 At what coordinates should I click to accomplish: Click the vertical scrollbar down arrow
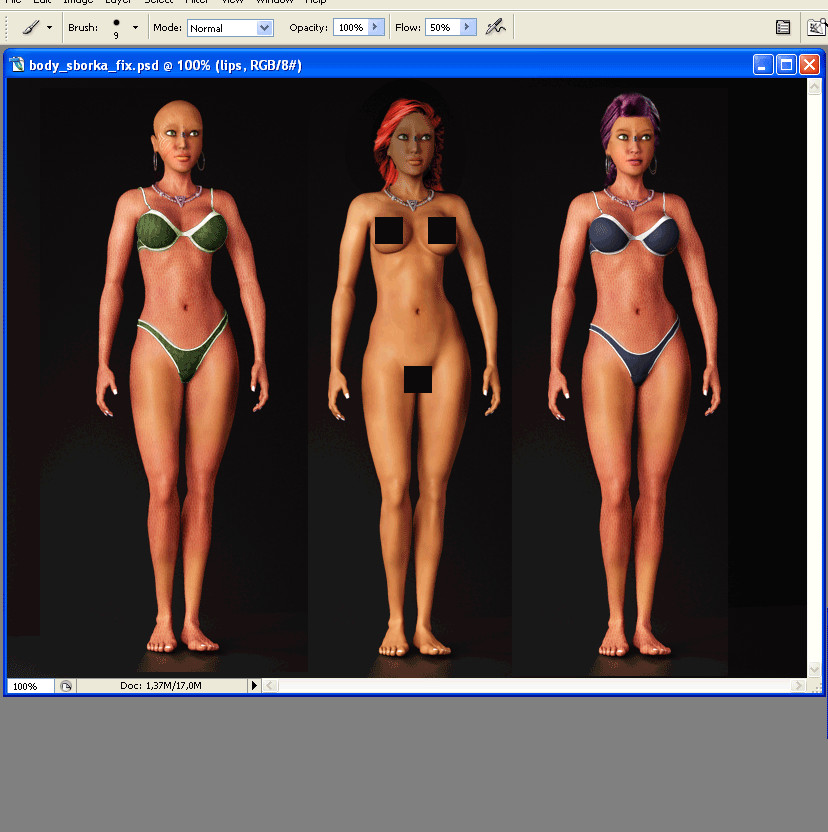[814, 669]
